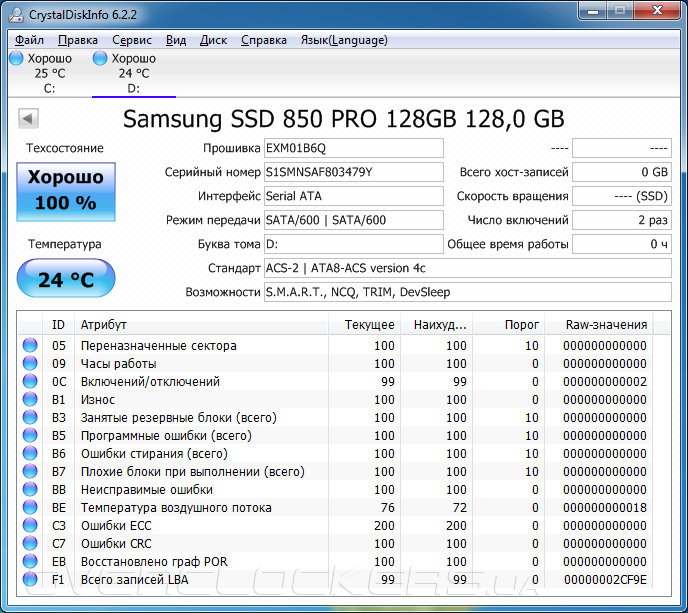The image size is (688, 613).
Task: Click status orb for attribute B6
Action: (30, 453)
